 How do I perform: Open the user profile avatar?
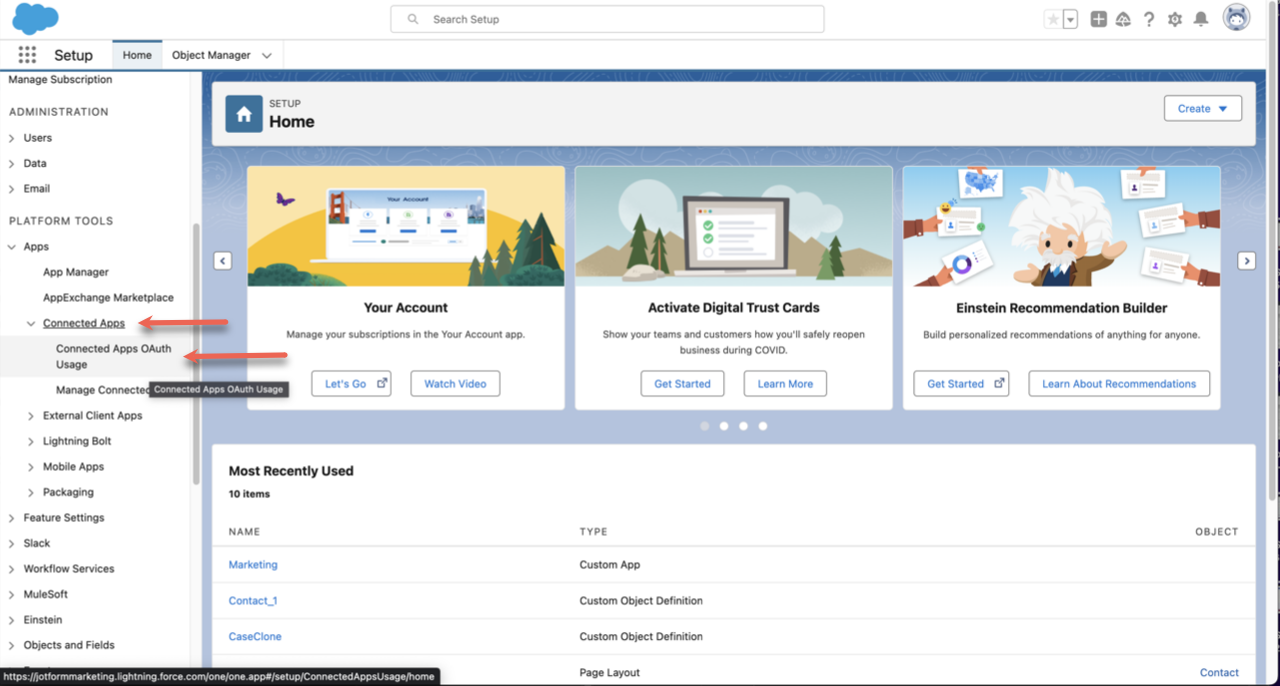pyautogui.click(x=1237, y=17)
